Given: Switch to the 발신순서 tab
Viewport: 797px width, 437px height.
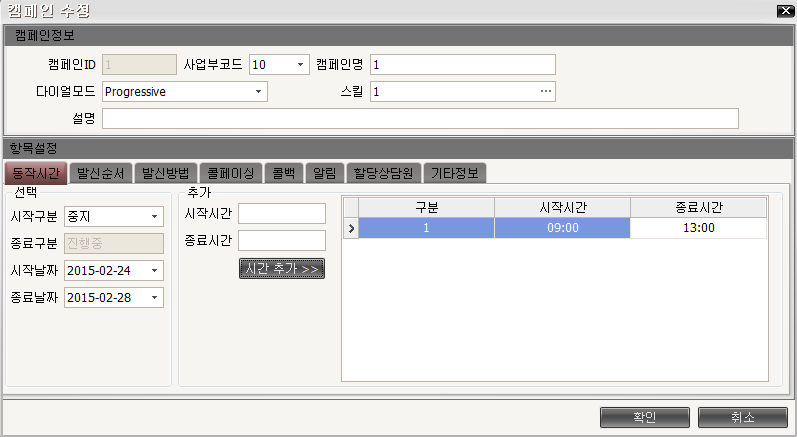Looking at the screenshot, I should (x=101, y=173).
